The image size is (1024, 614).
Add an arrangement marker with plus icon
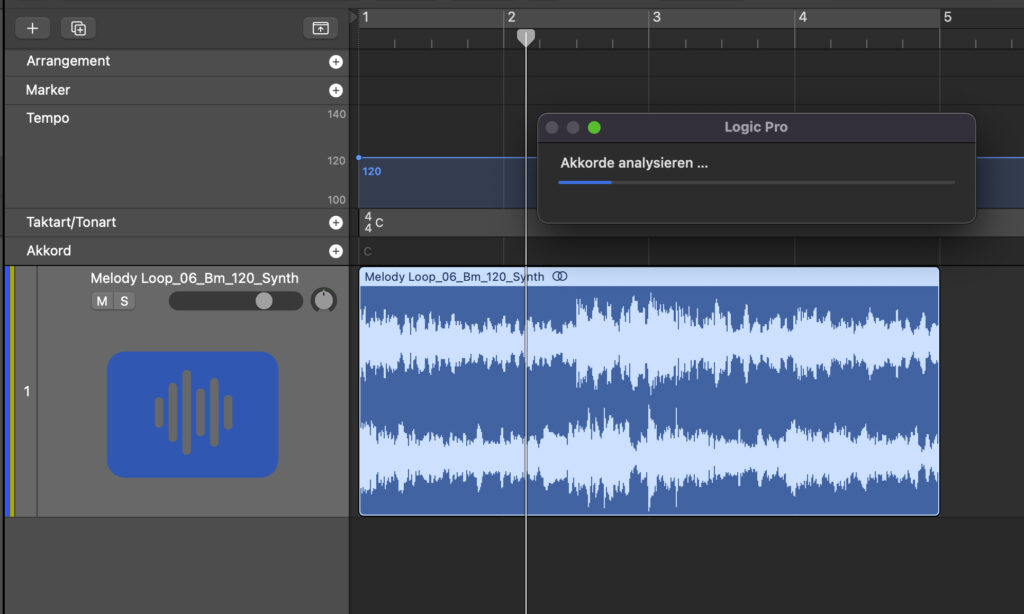(336, 62)
